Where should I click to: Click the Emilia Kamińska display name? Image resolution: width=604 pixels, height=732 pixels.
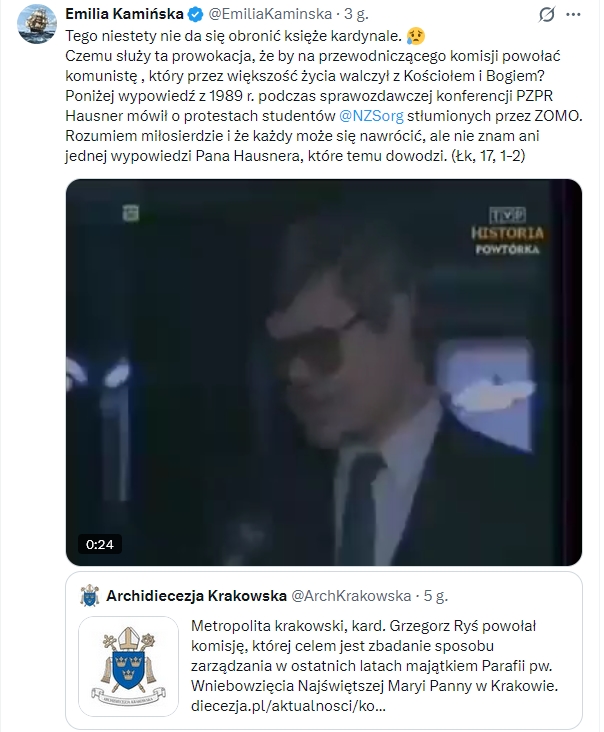124,14
